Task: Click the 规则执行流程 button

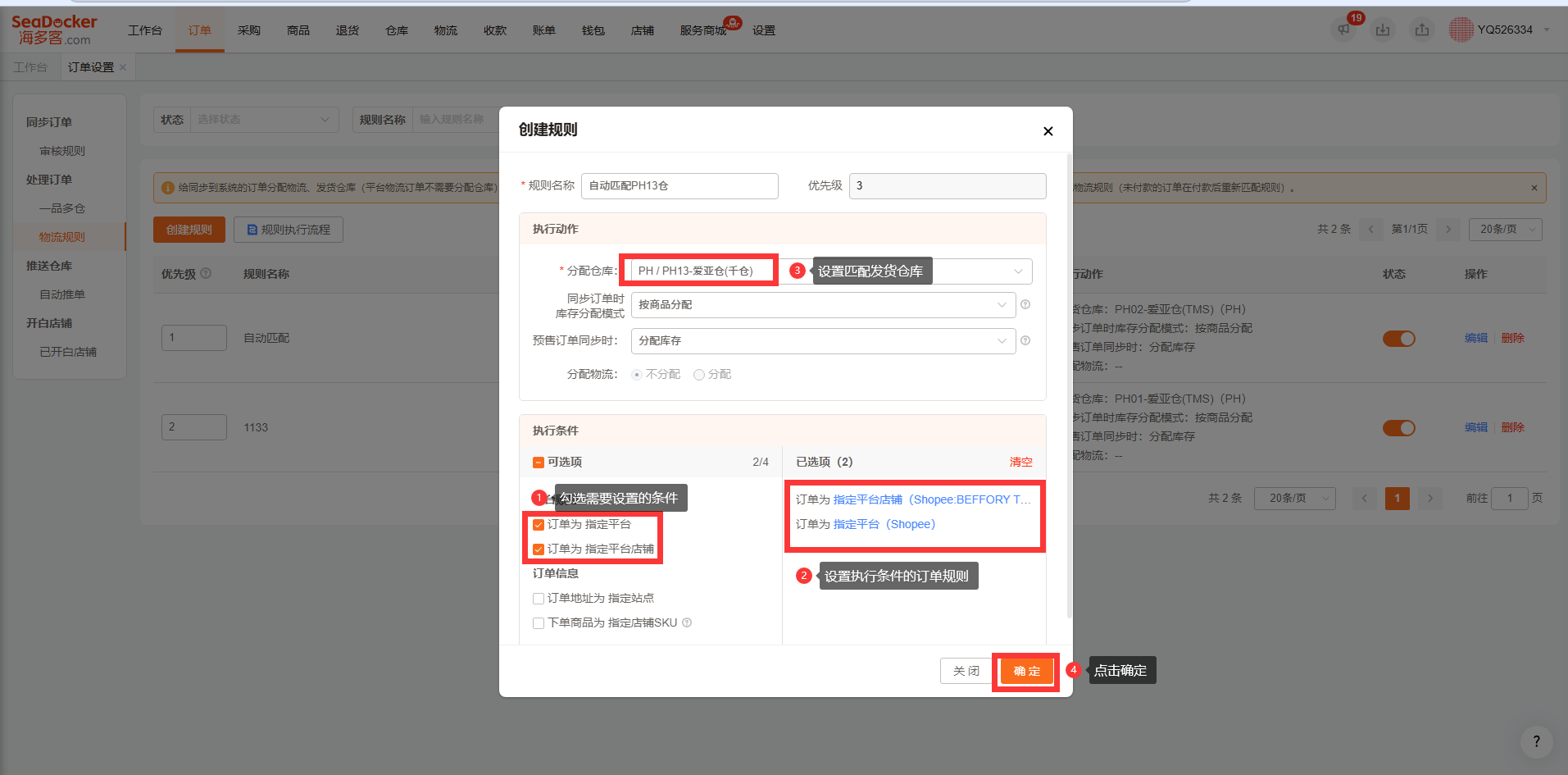Action: click(x=289, y=230)
